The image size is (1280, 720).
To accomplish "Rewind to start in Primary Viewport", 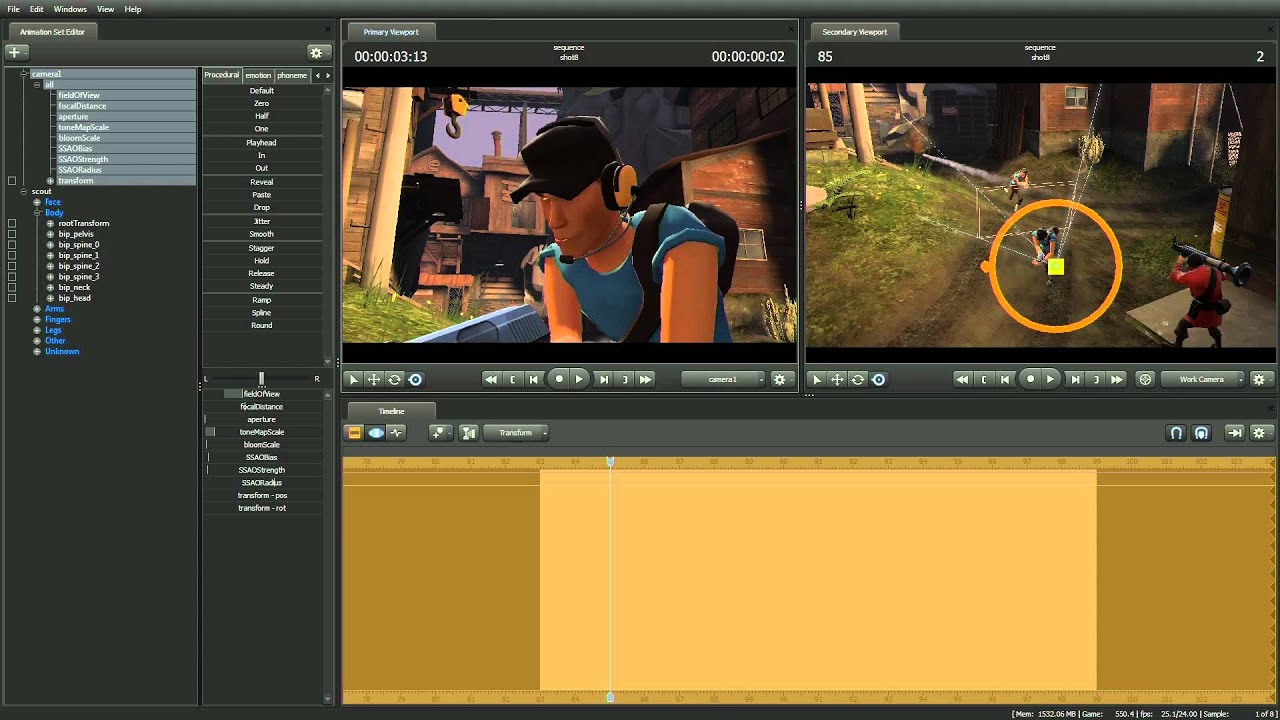I will click(490, 380).
